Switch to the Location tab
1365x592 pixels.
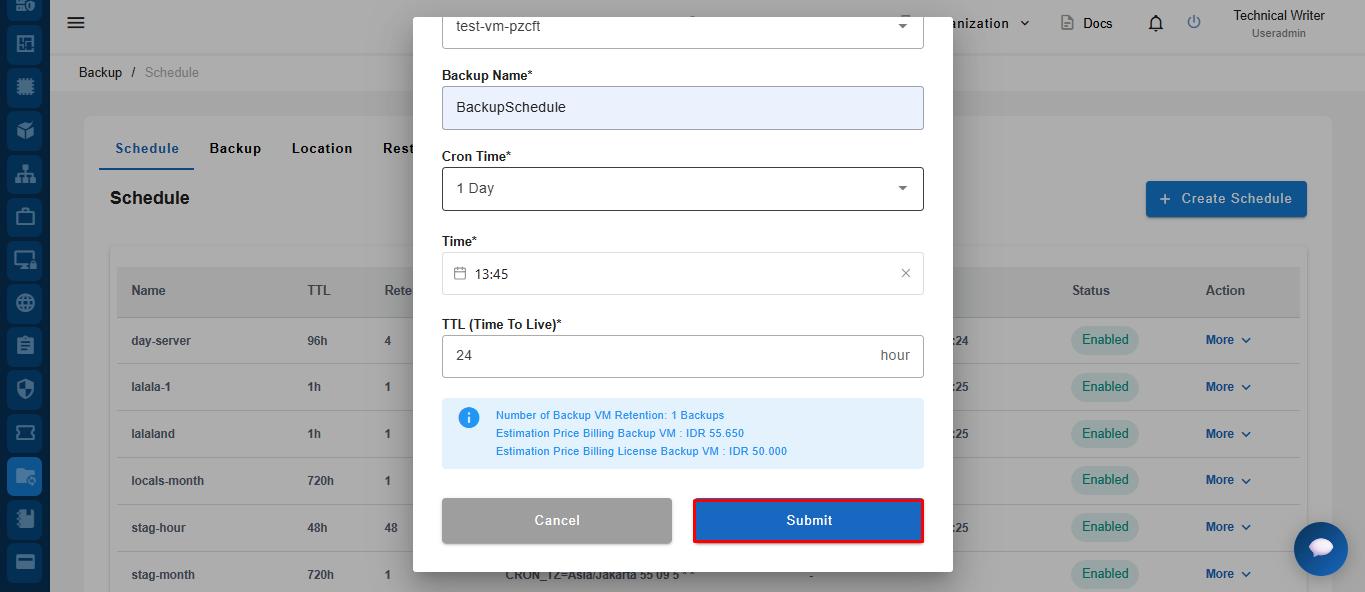click(x=322, y=148)
